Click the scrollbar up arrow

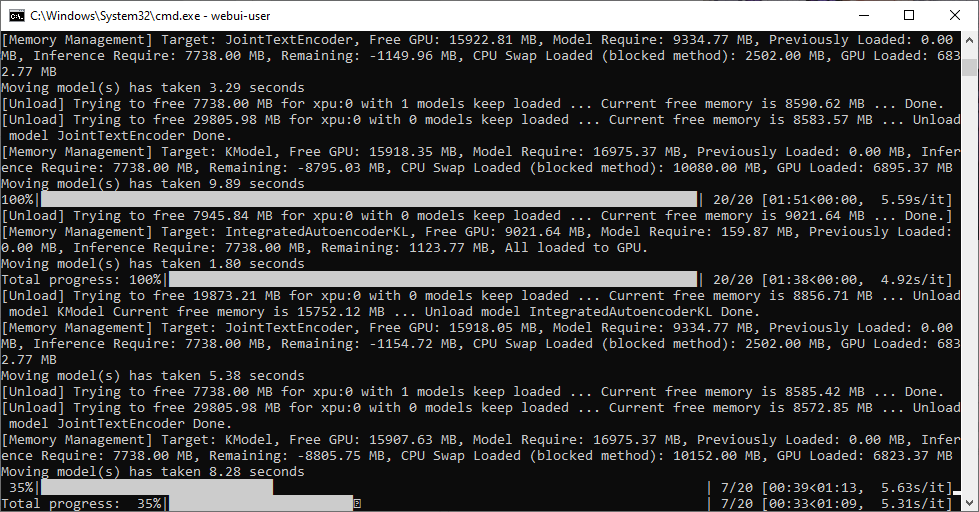point(969,39)
